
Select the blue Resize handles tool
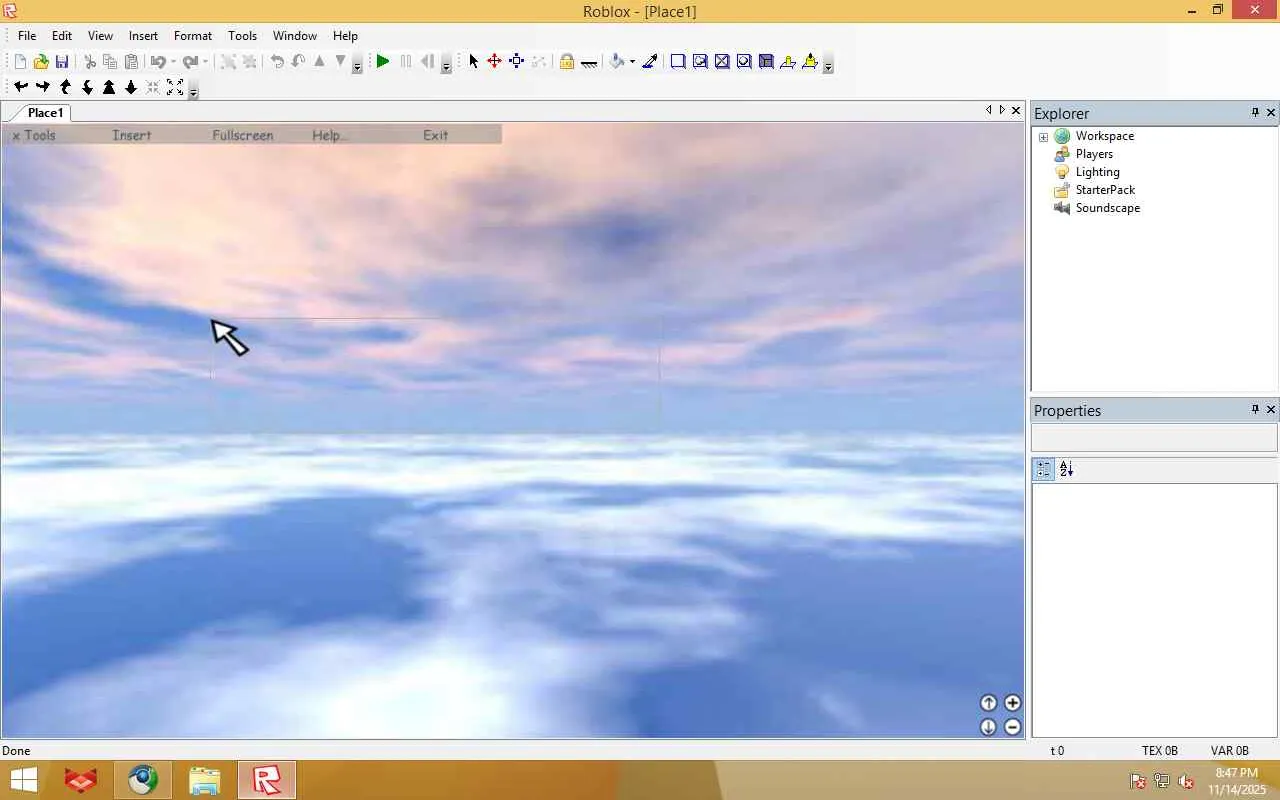click(x=516, y=62)
